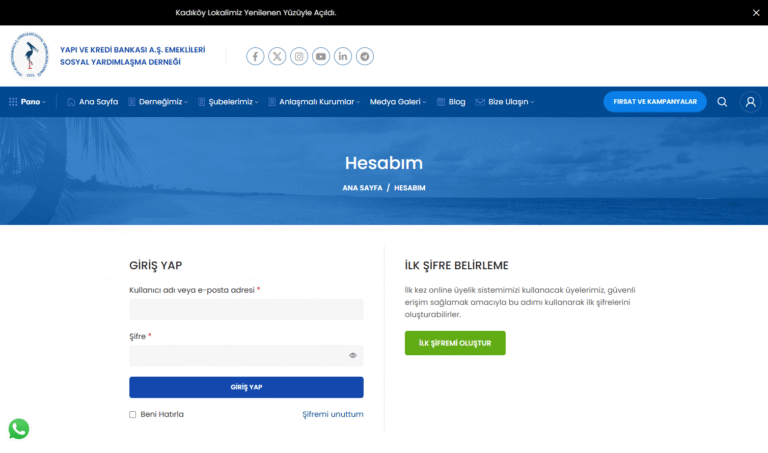The image size is (768, 453).
Task: Click the İlk Şifremi Oluştur button
Action: 455,343
